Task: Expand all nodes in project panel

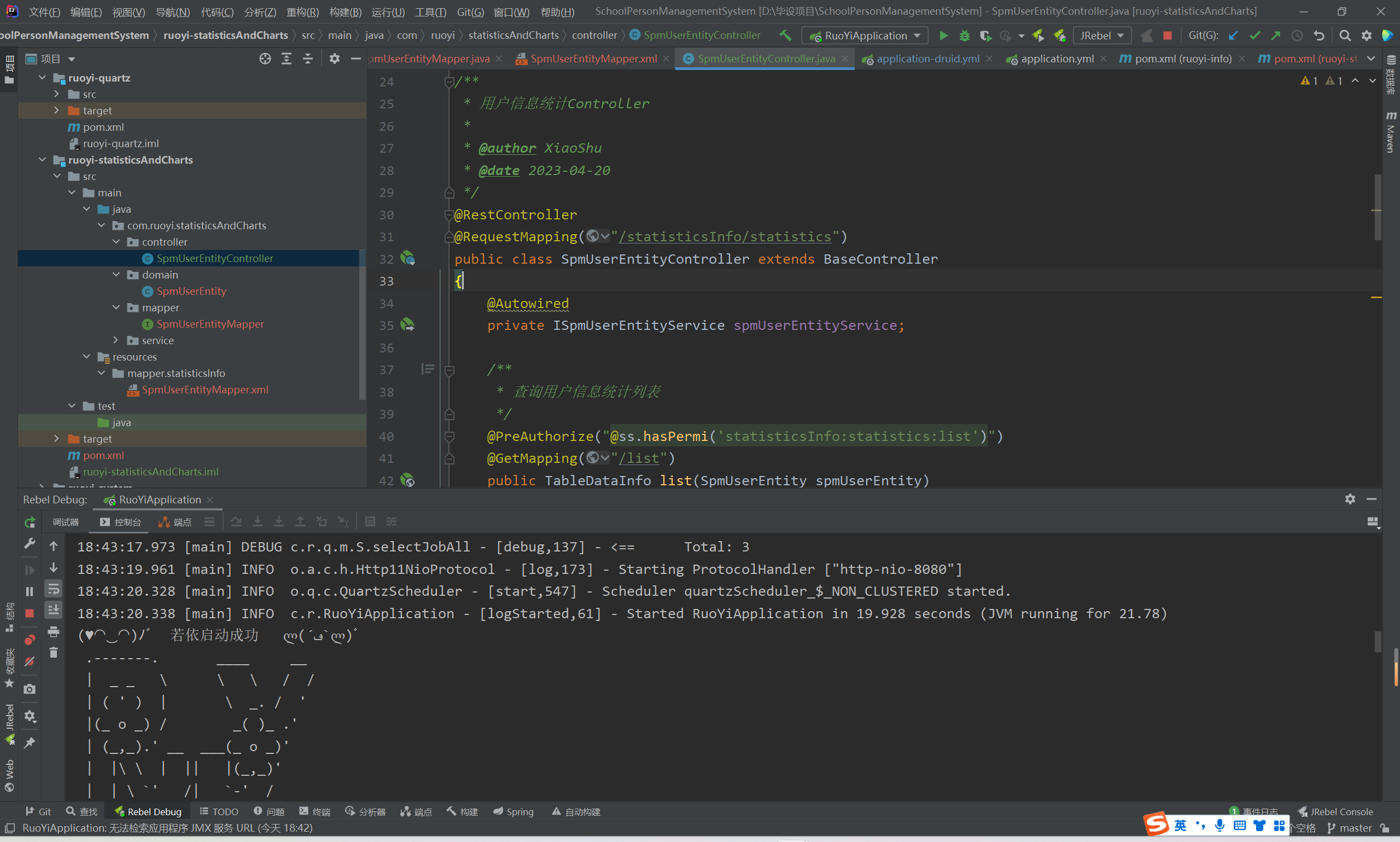Action: click(287, 59)
